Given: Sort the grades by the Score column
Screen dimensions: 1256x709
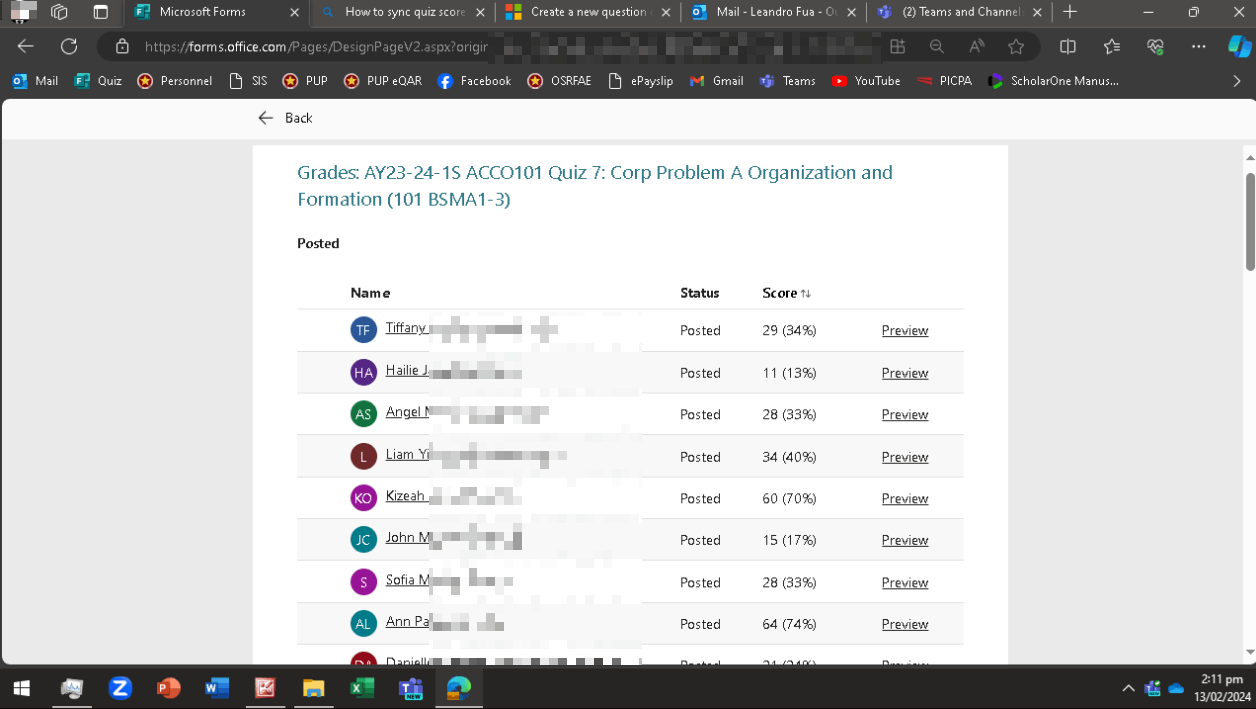Looking at the screenshot, I should coord(786,293).
